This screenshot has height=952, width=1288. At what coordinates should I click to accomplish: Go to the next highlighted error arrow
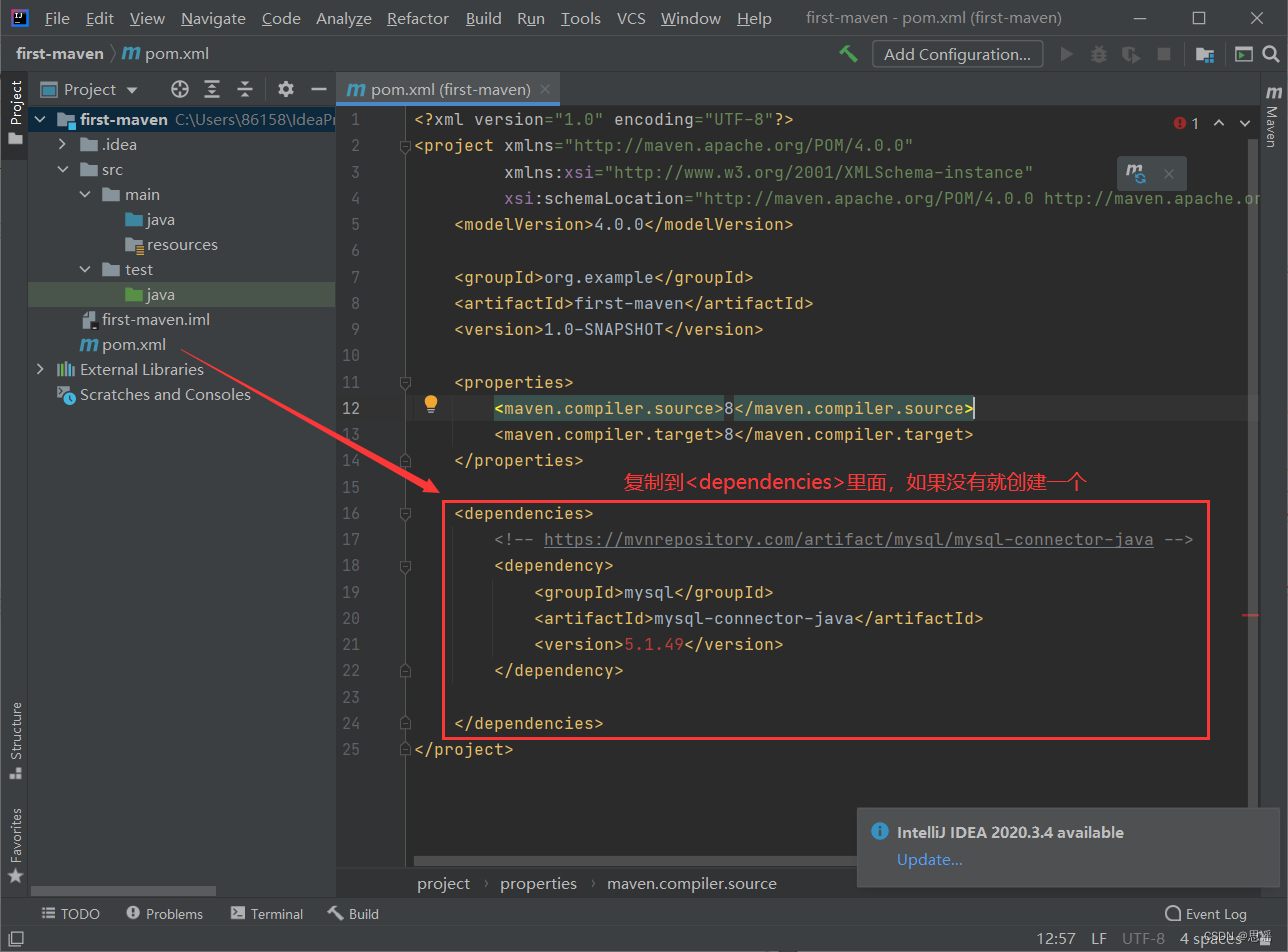pos(1245,123)
